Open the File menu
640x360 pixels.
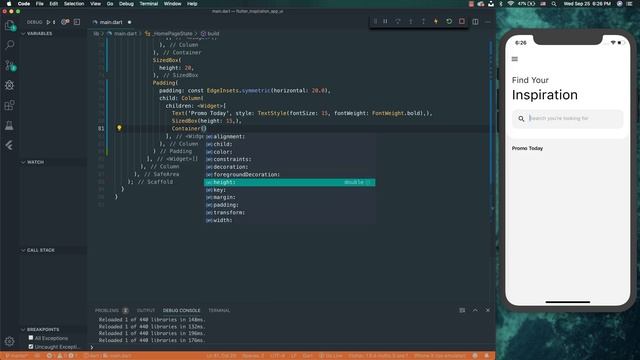pos(40,4)
